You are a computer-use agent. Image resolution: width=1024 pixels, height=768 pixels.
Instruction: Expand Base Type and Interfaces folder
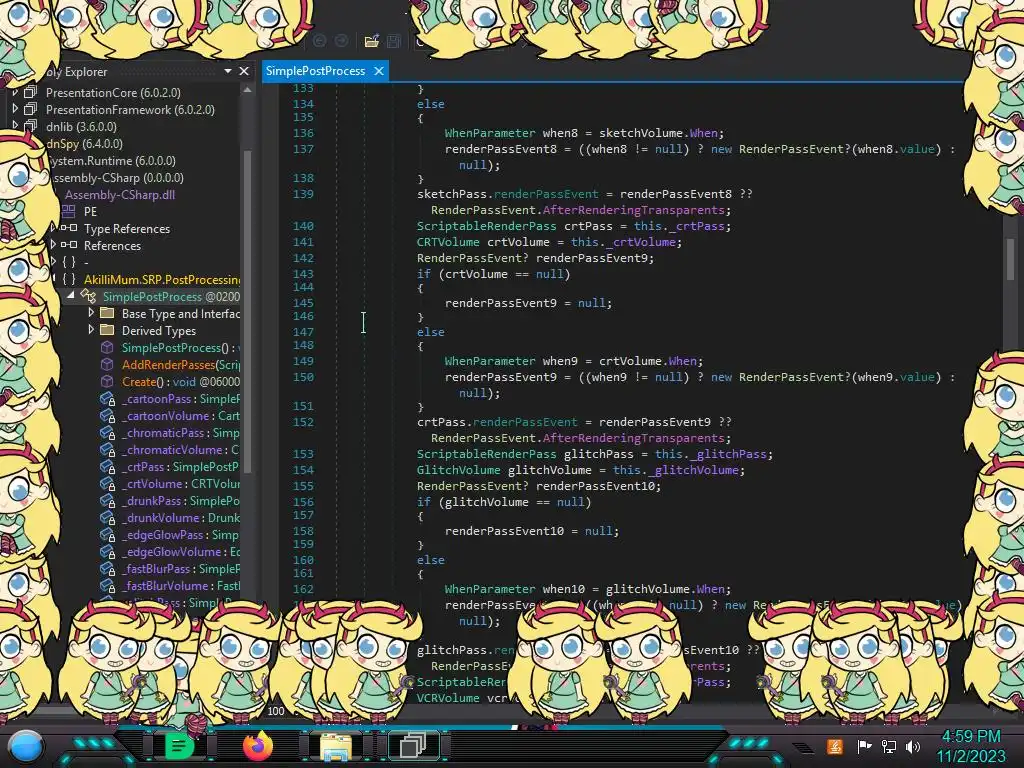click(91, 313)
